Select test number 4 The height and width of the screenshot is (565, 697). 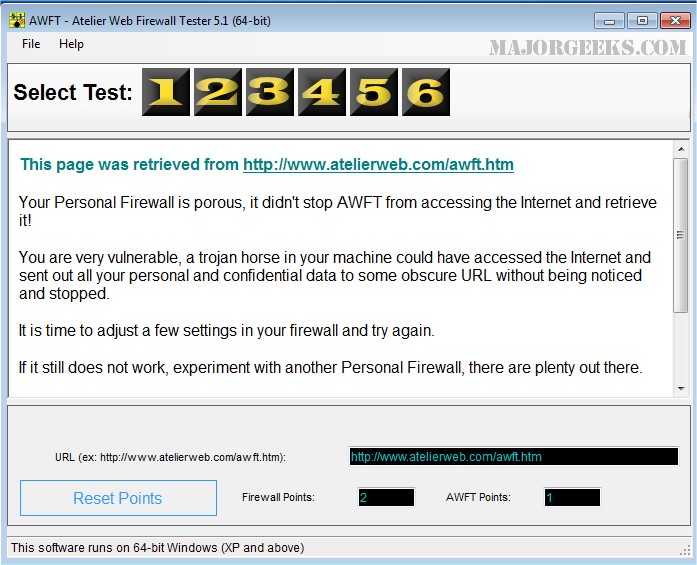(322, 92)
